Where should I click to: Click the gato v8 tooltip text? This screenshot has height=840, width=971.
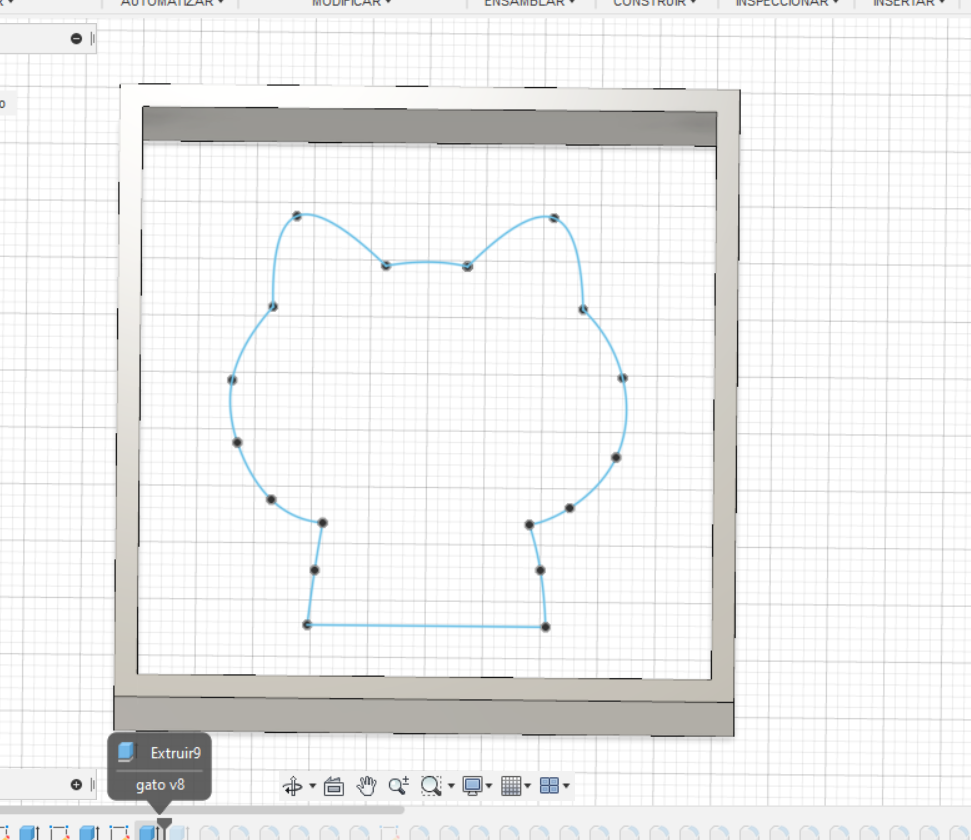(160, 785)
